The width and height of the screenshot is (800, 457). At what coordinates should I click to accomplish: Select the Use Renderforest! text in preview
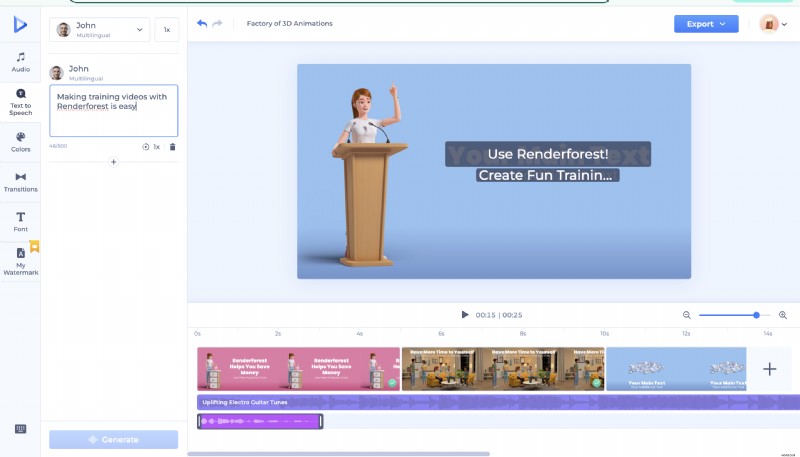click(x=548, y=154)
